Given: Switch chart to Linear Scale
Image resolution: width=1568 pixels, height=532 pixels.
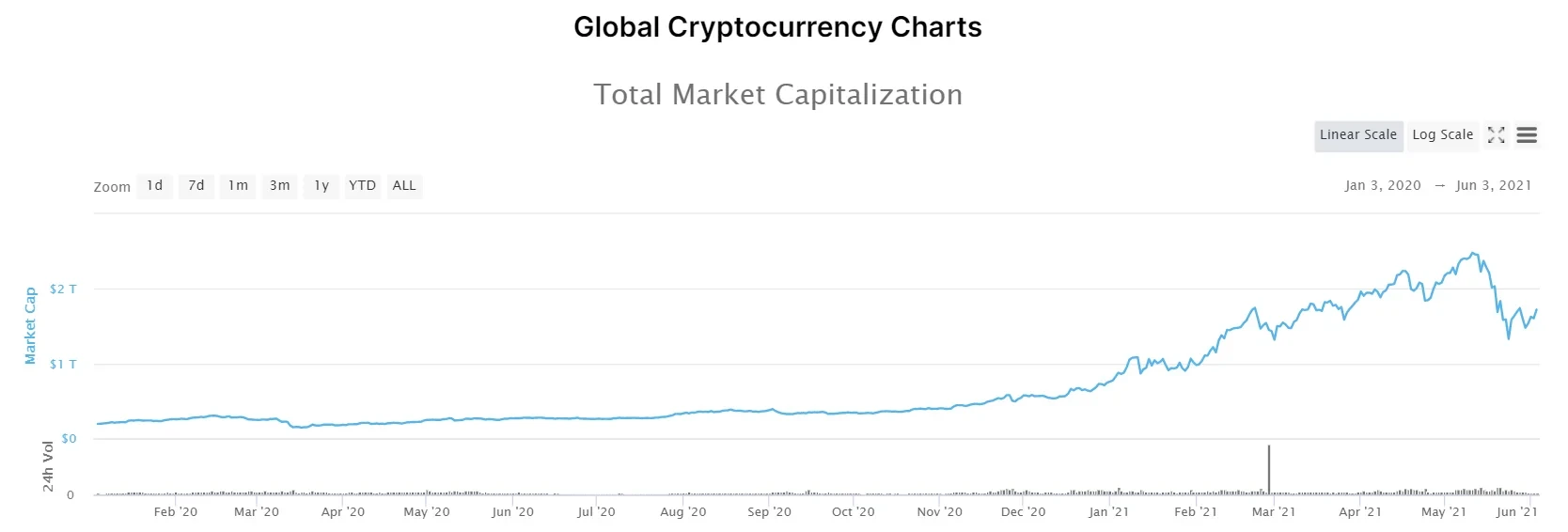Looking at the screenshot, I should (1357, 135).
